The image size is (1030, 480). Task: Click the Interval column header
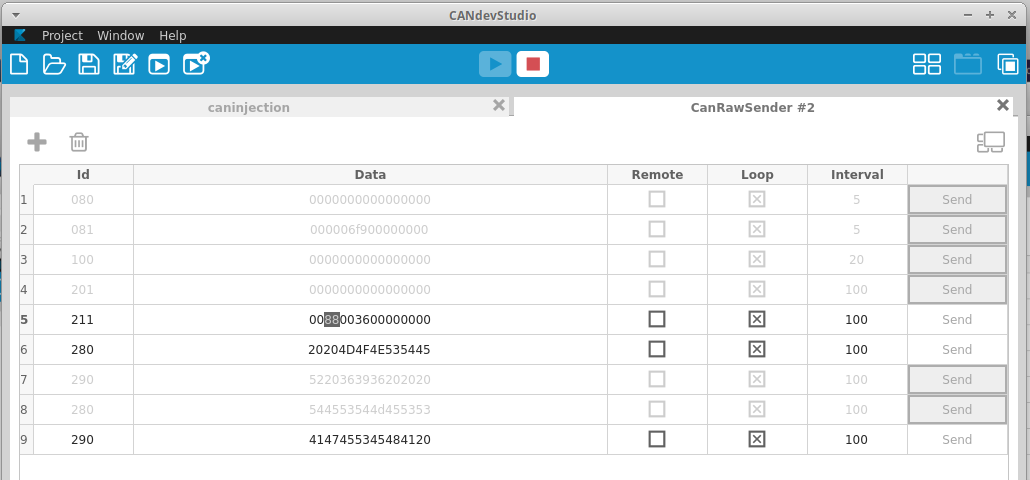(857, 175)
